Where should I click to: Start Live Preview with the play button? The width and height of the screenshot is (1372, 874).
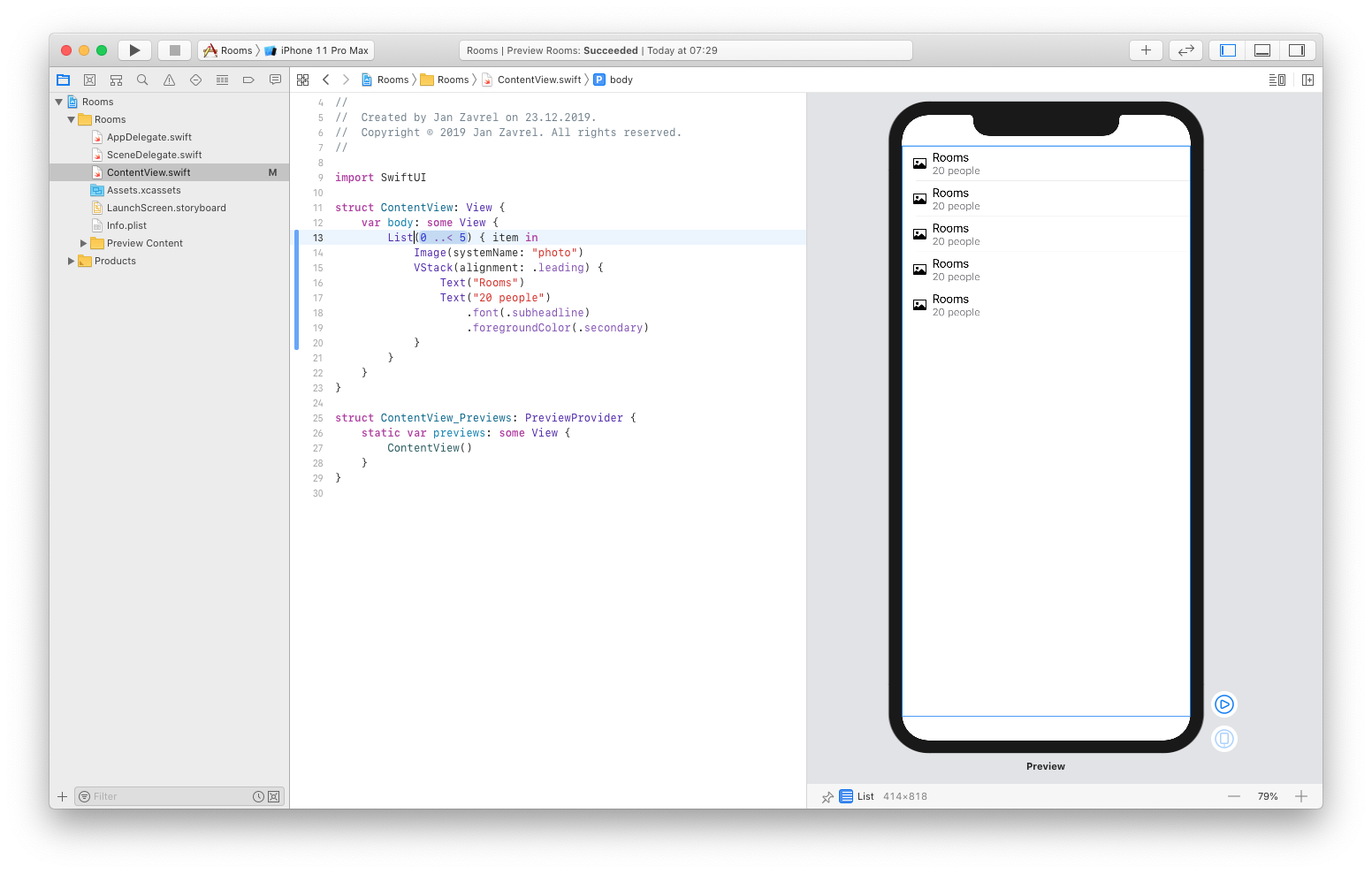point(1223,704)
